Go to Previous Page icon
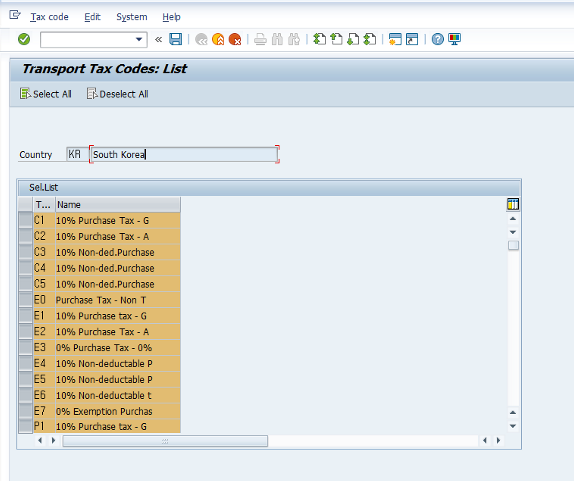This screenshot has width=574, height=481. pos(336,39)
